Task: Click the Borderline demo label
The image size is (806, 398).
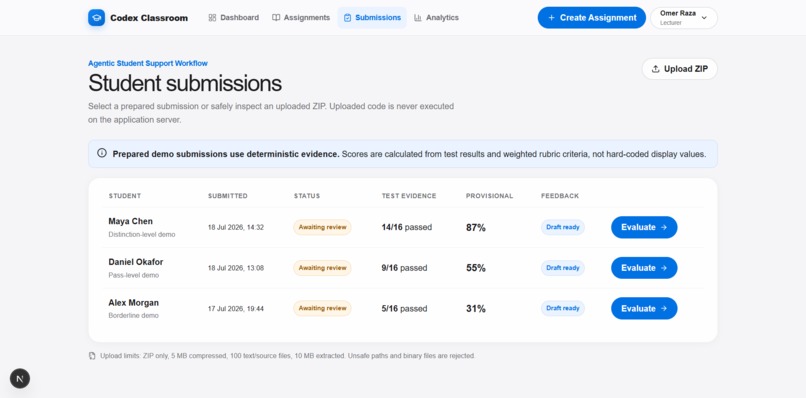Action: pos(134,316)
